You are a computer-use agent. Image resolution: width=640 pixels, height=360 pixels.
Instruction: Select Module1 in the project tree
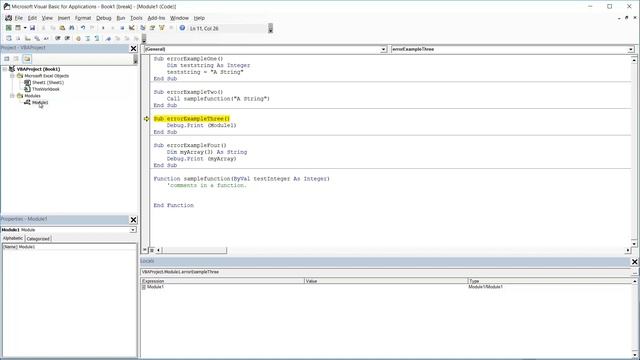(40, 102)
